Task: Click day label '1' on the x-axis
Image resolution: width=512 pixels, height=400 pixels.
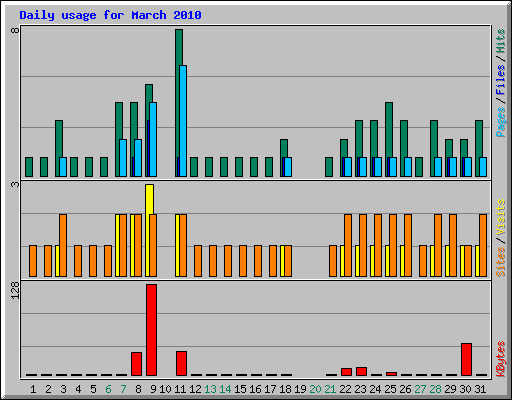Action: tap(33, 389)
